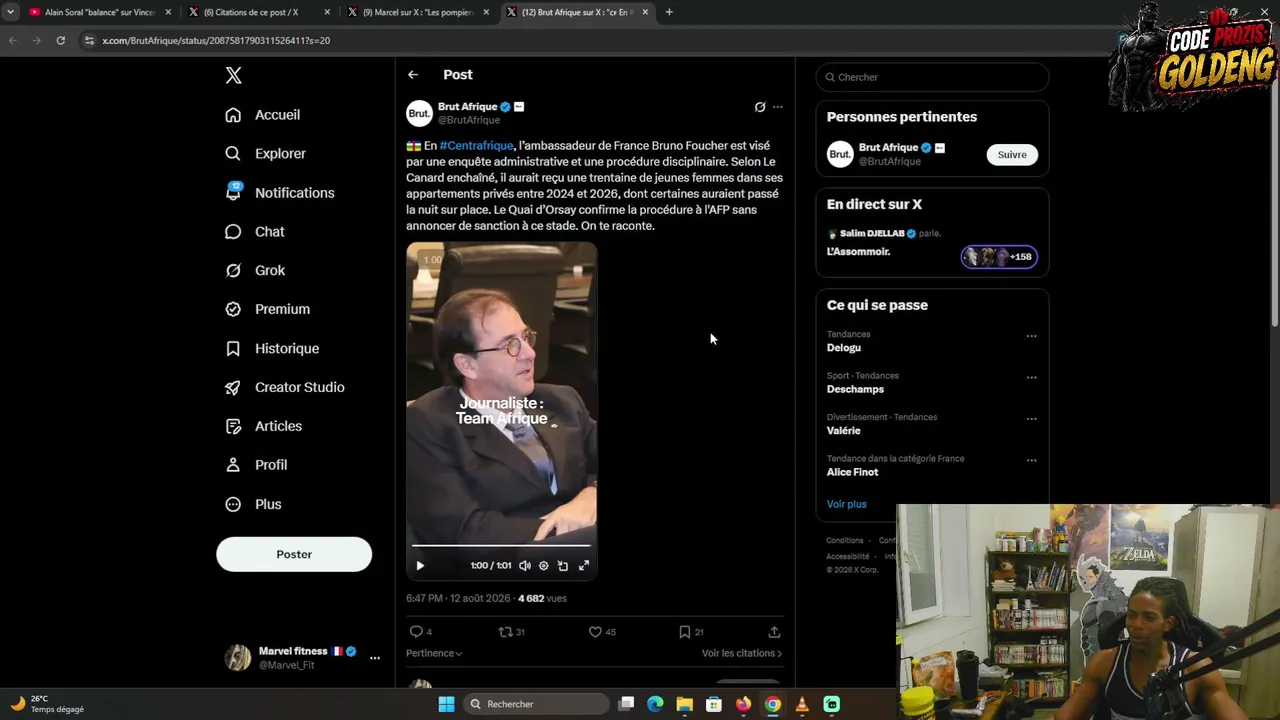This screenshot has width=1280, height=720.
Task: Open options for Valérie trend
Action: (x=1031, y=419)
